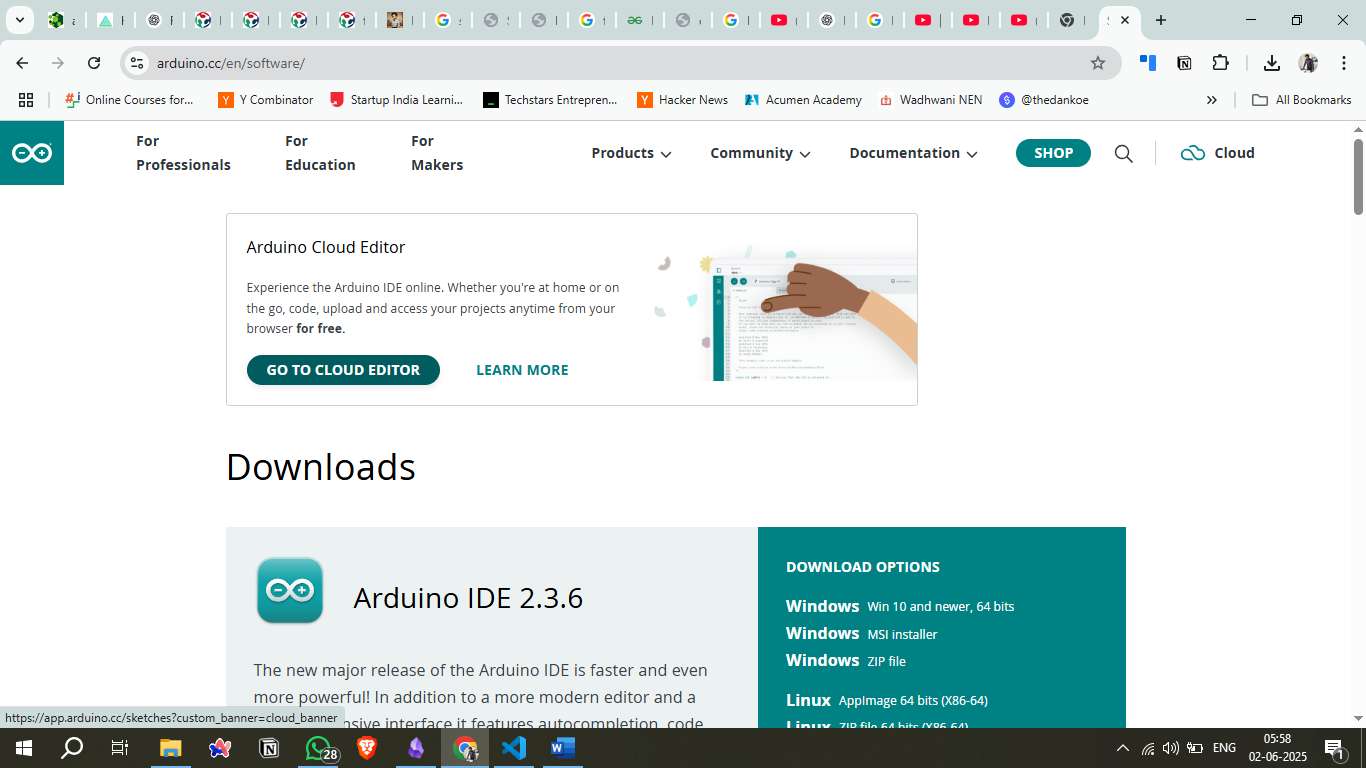Open Techstars Entrepren... bookmark

[550, 100]
